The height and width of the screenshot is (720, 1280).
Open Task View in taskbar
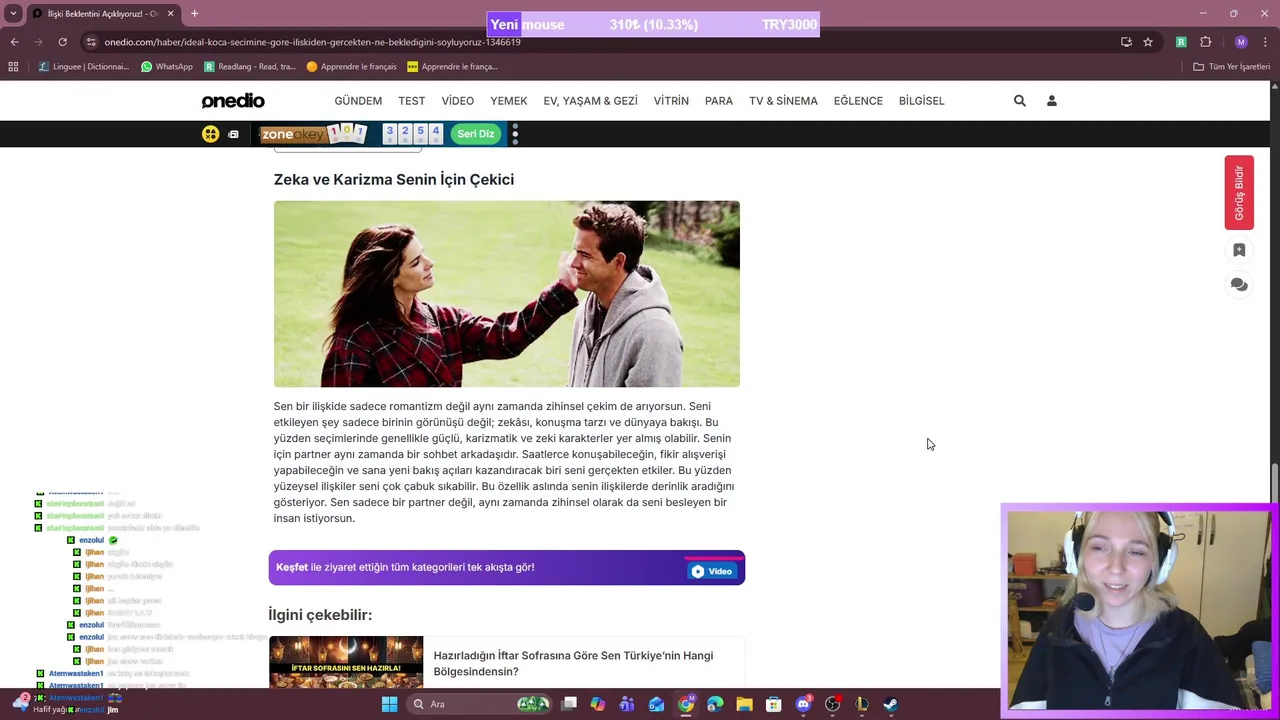point(569,704)
